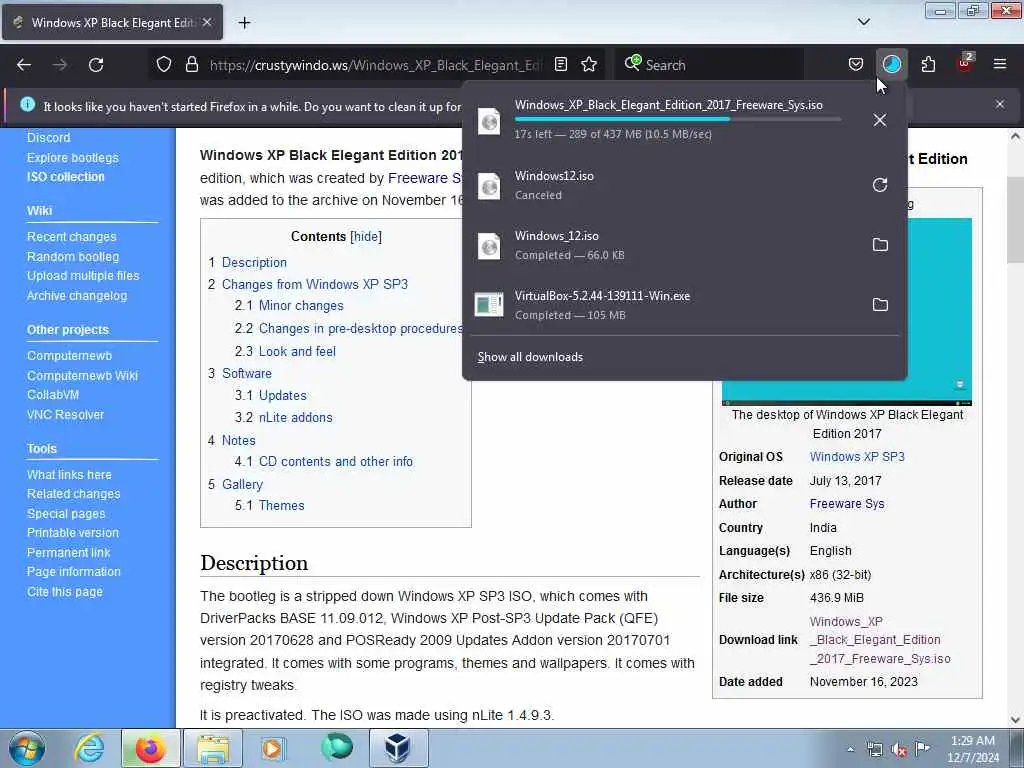Click the Search box in toolbar

(709, 65)
